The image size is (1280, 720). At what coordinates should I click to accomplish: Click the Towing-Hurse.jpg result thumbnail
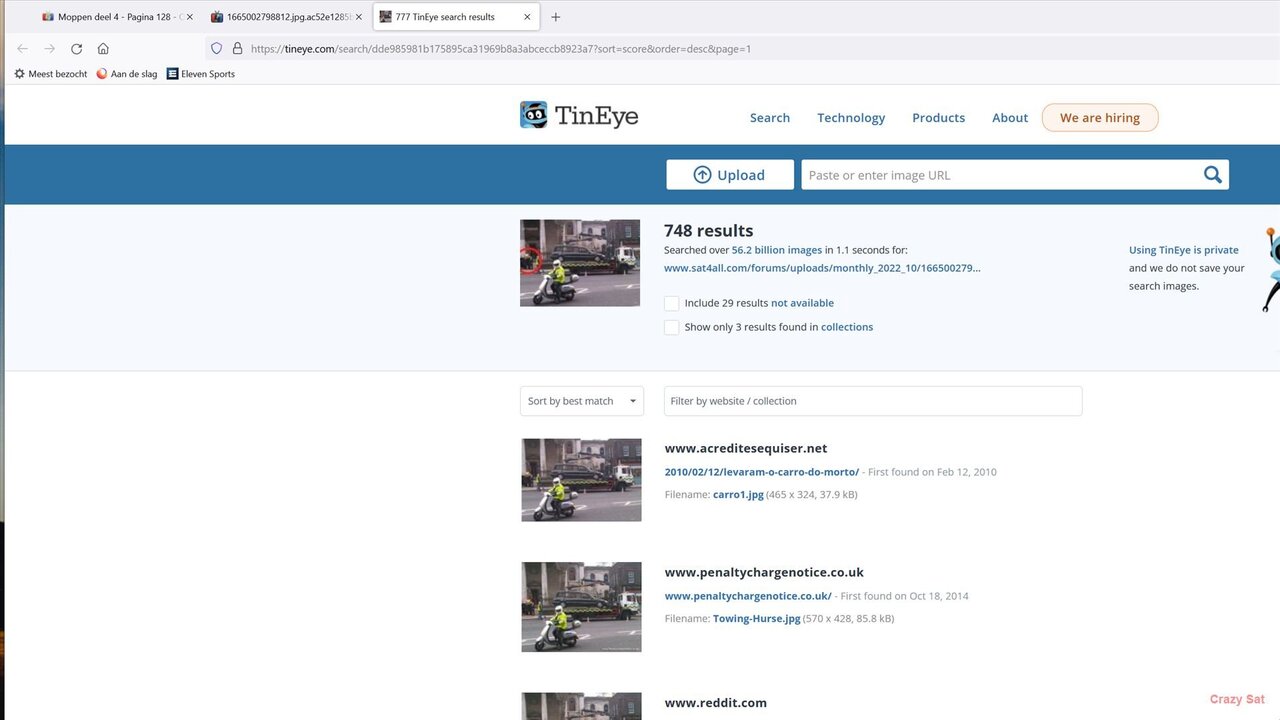(581, 607)
